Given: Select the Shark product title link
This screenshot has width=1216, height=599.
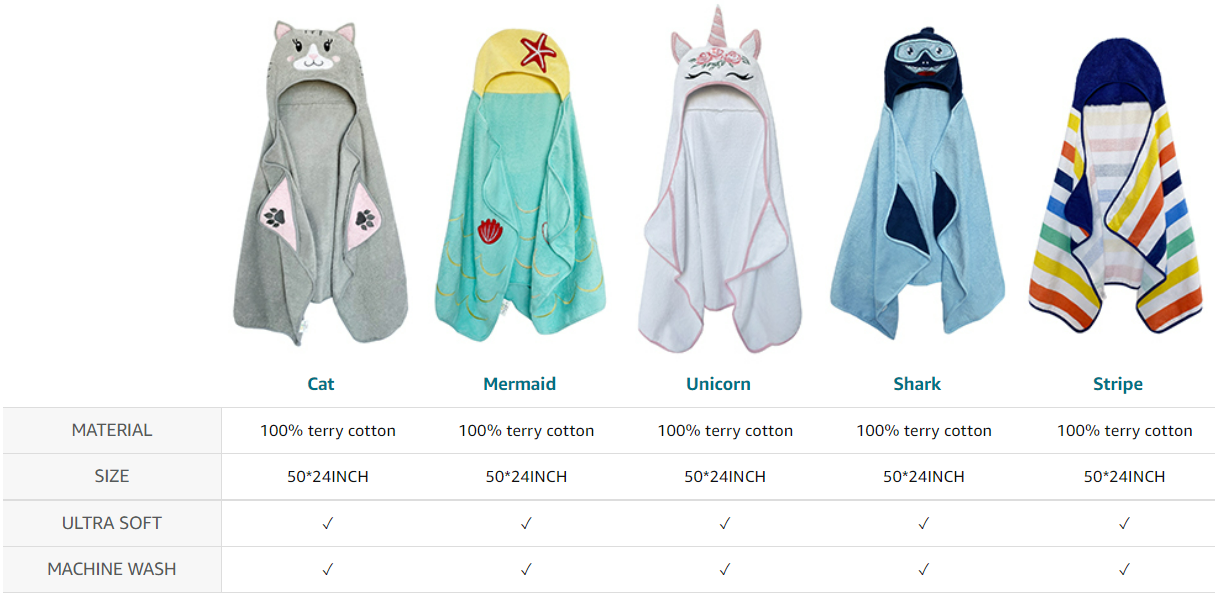Looking at the screenshot, I should coord(917,384).
